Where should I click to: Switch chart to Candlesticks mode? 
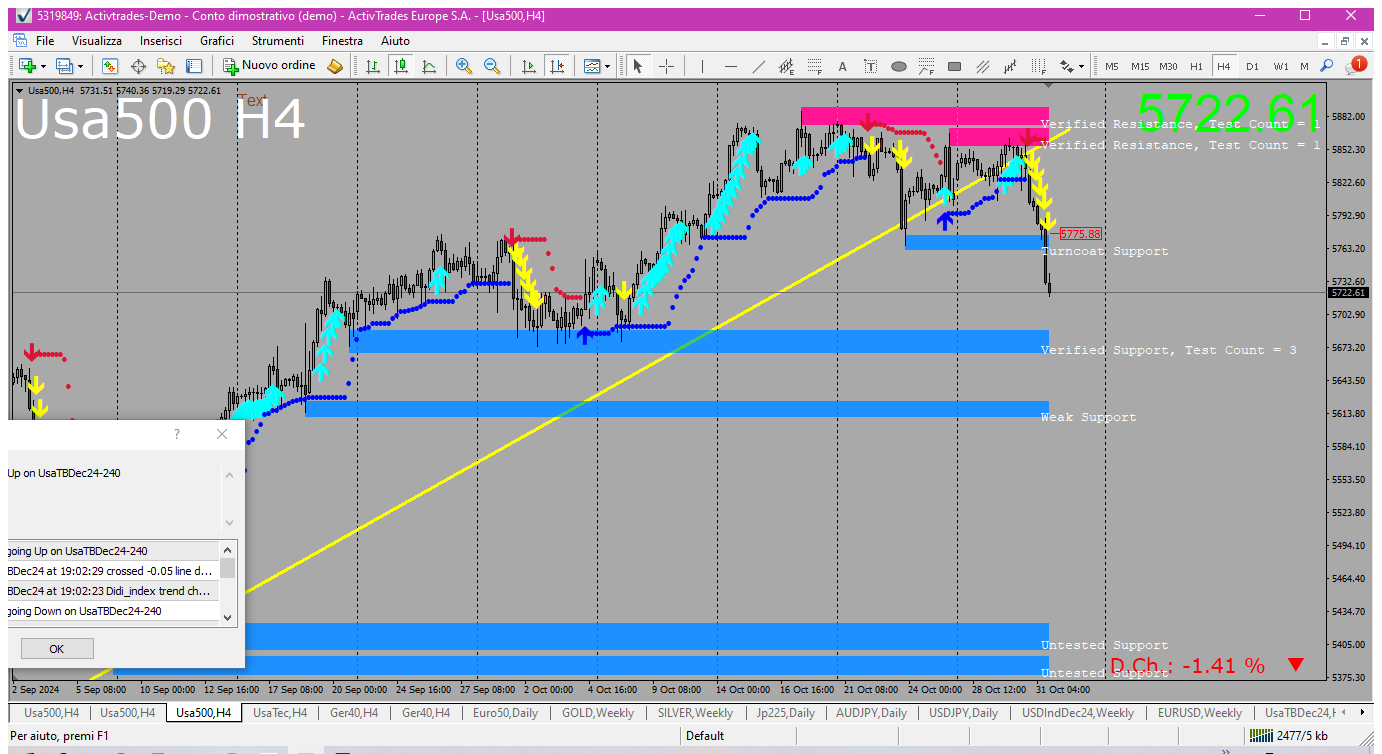coord(401,66)
